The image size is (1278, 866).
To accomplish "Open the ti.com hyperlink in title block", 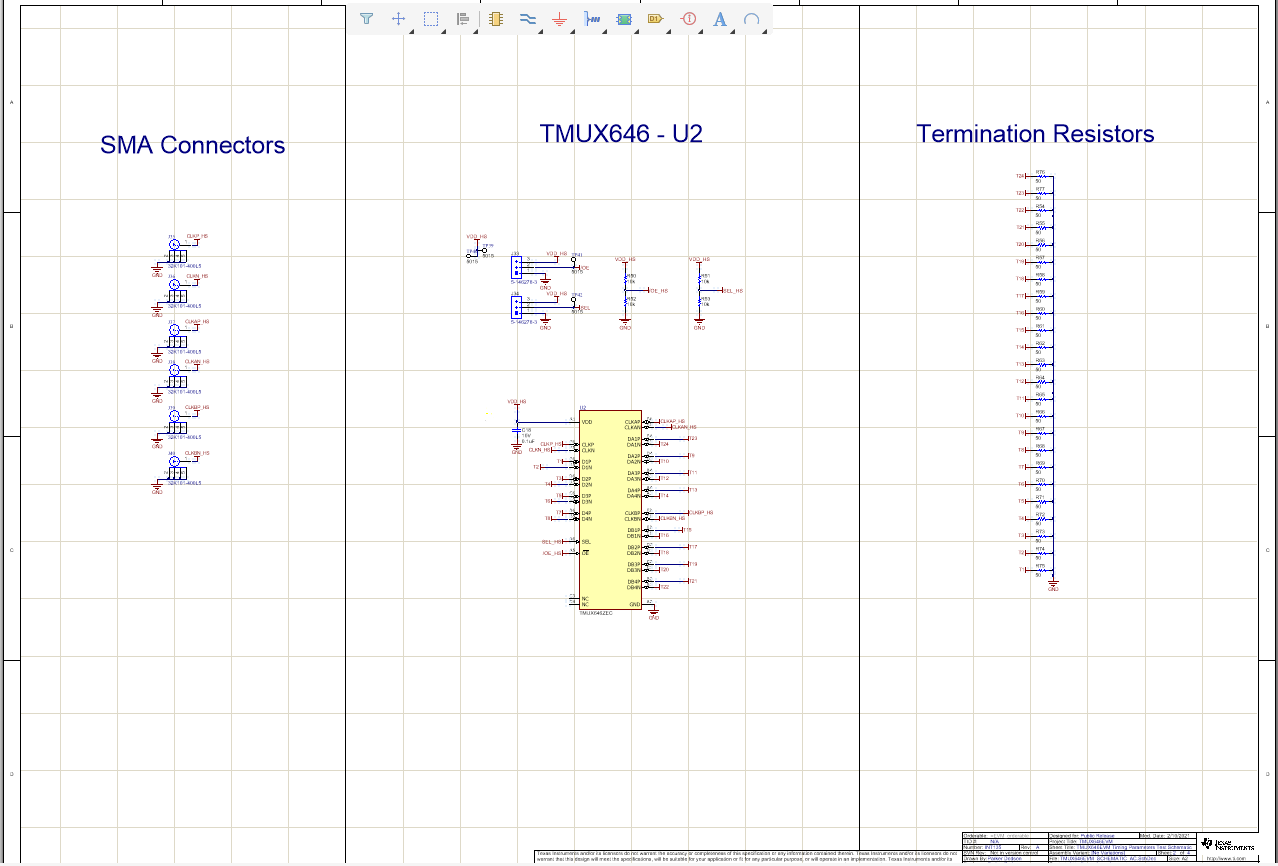I will [x=1225, y=858].
